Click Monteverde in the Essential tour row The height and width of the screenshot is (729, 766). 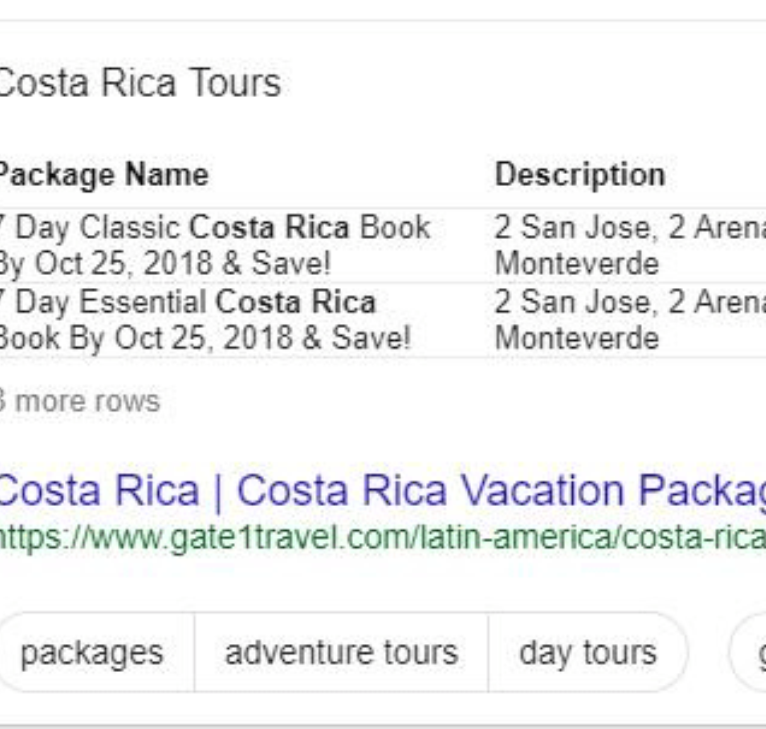pos(577,338)
